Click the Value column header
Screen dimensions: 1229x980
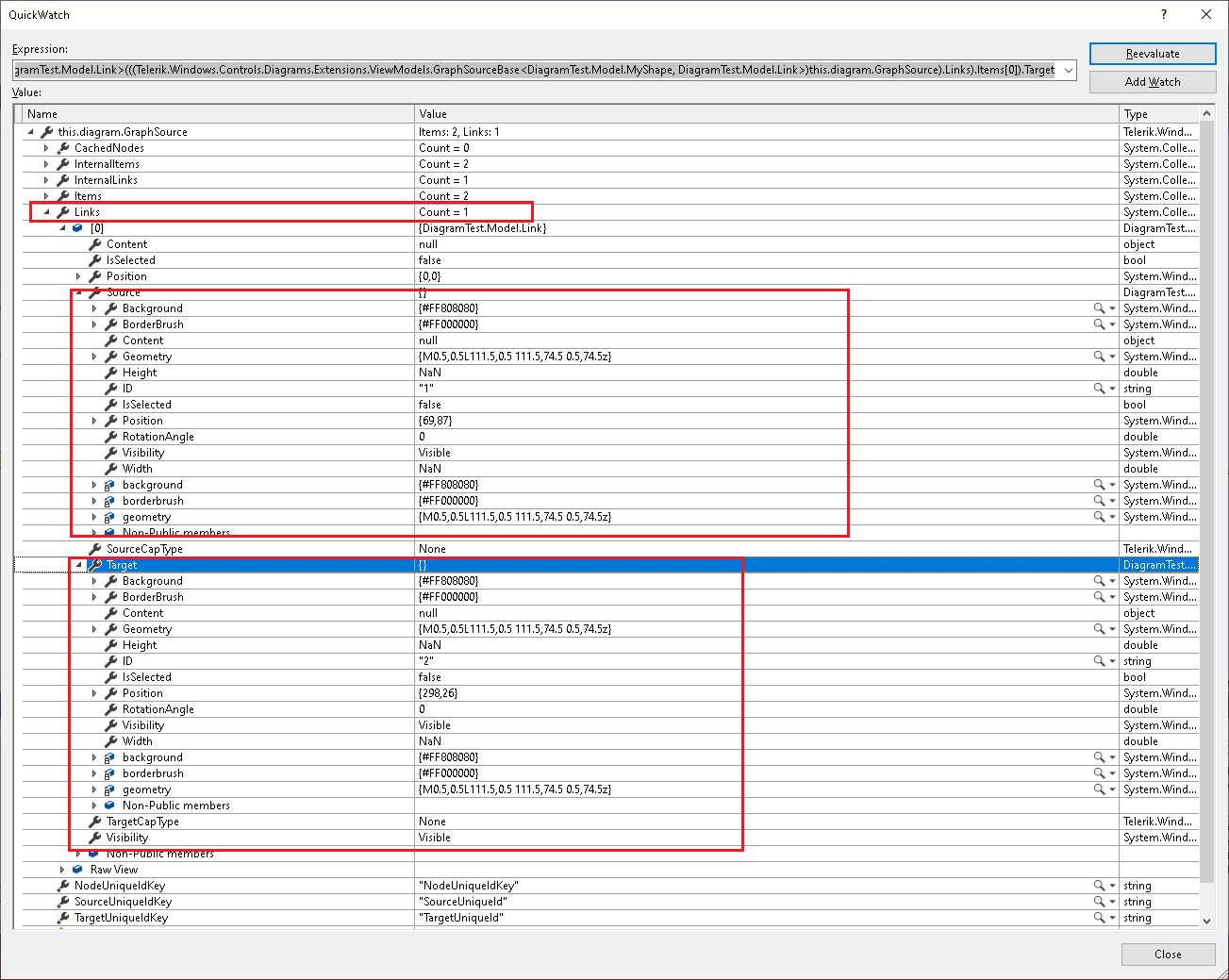pyautogui.click(x=767, y=114)
